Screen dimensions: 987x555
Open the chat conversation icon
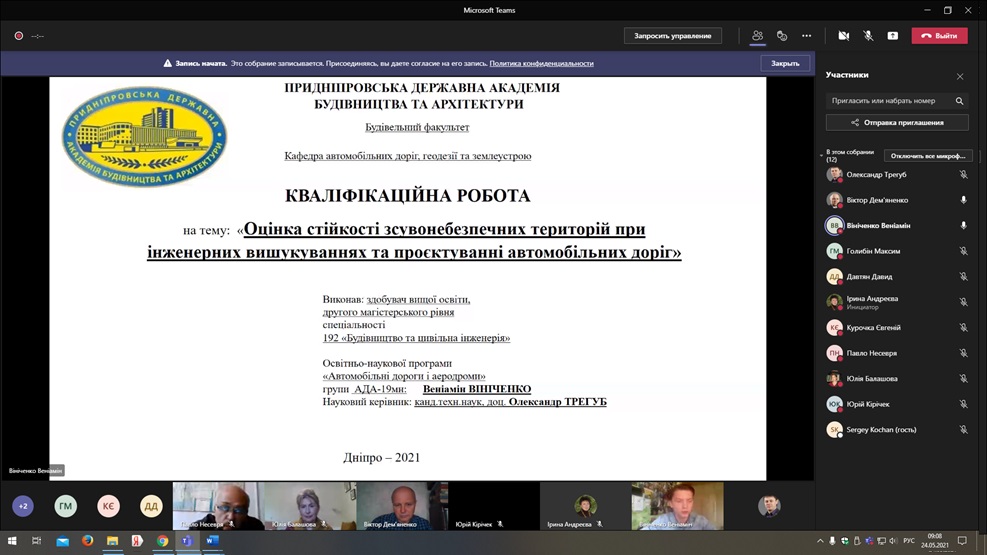[x=782, y=36]
